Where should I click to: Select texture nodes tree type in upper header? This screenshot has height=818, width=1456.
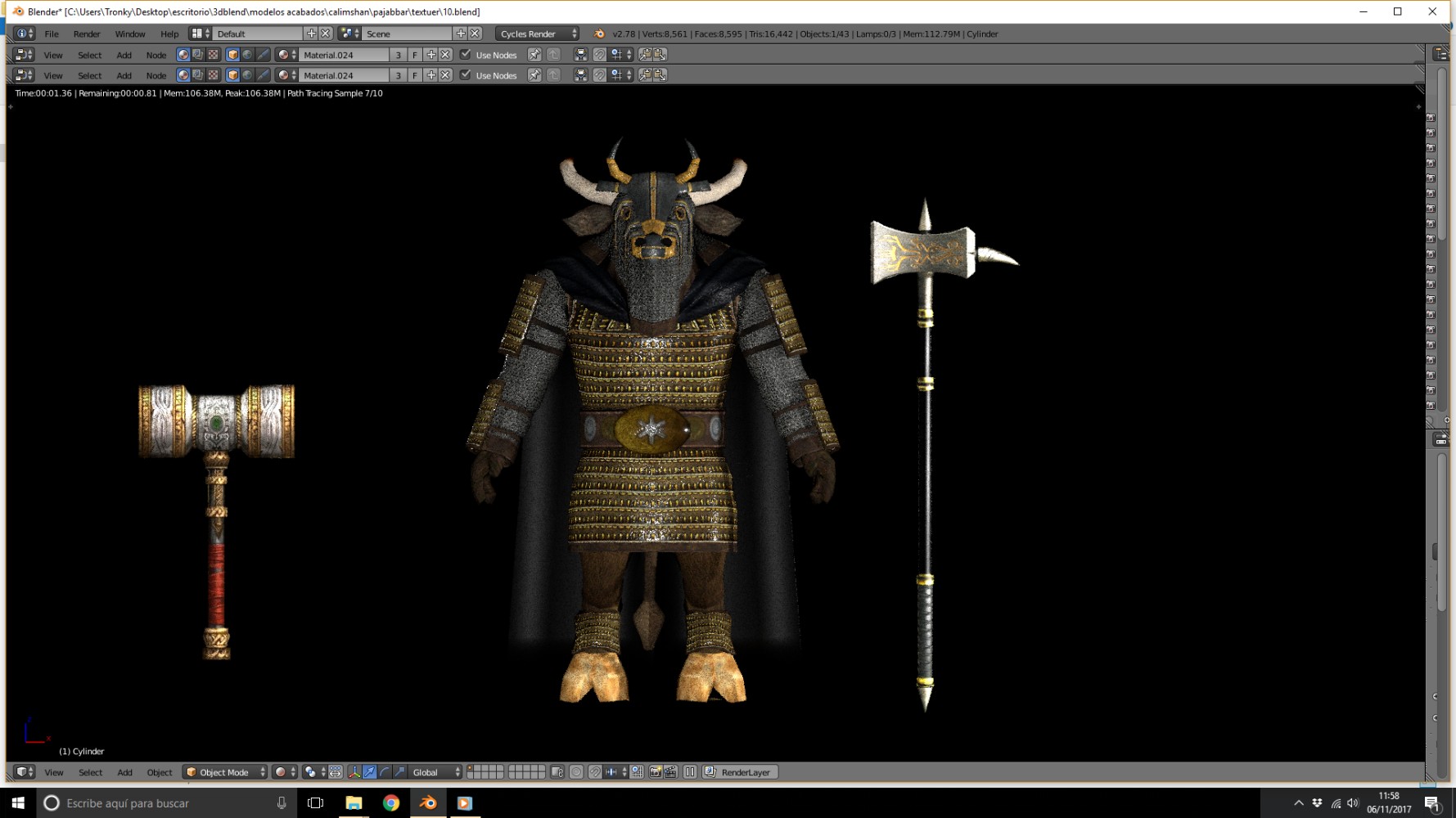[214, 55]
